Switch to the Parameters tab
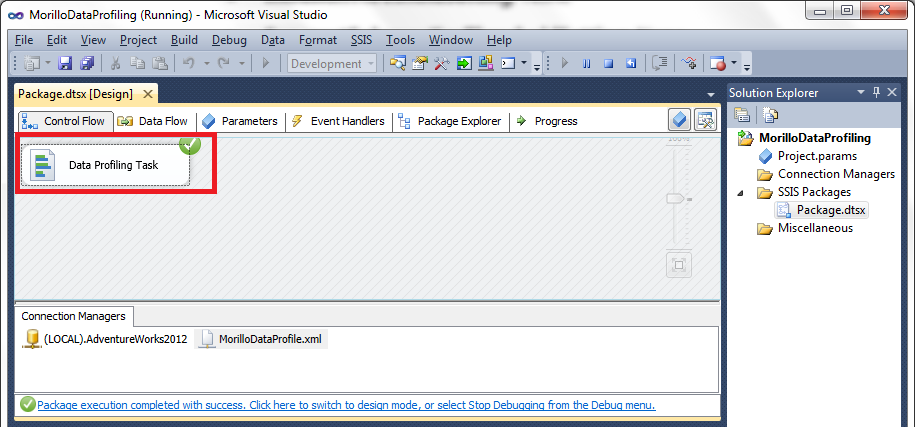 pos(240,121)
